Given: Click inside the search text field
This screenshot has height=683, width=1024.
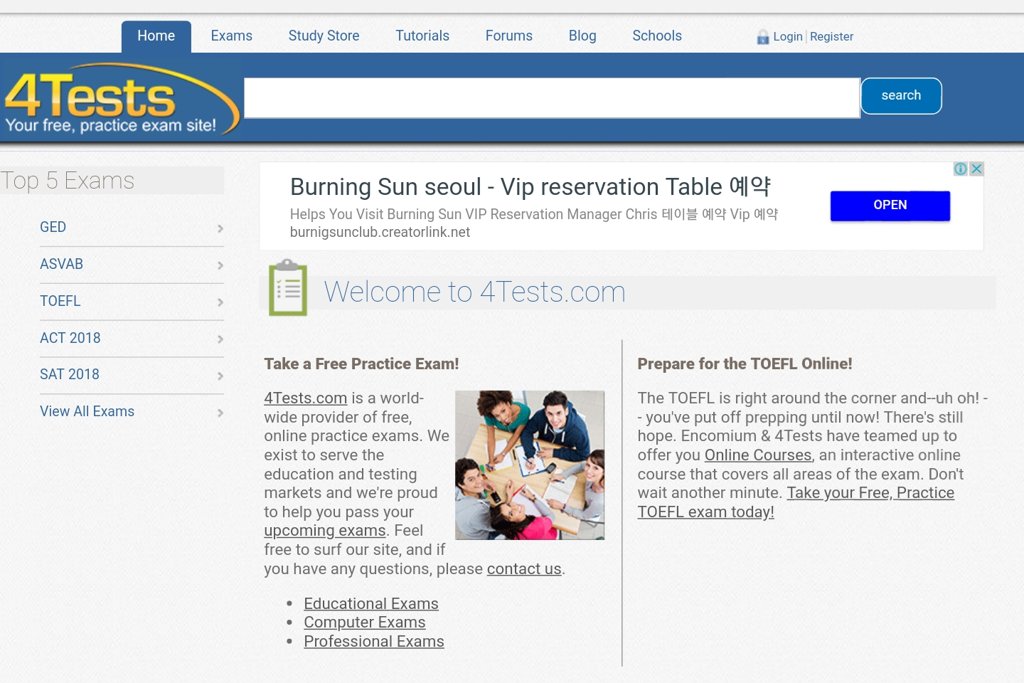Looking at the screenshot, I should [x=551, y=98].
